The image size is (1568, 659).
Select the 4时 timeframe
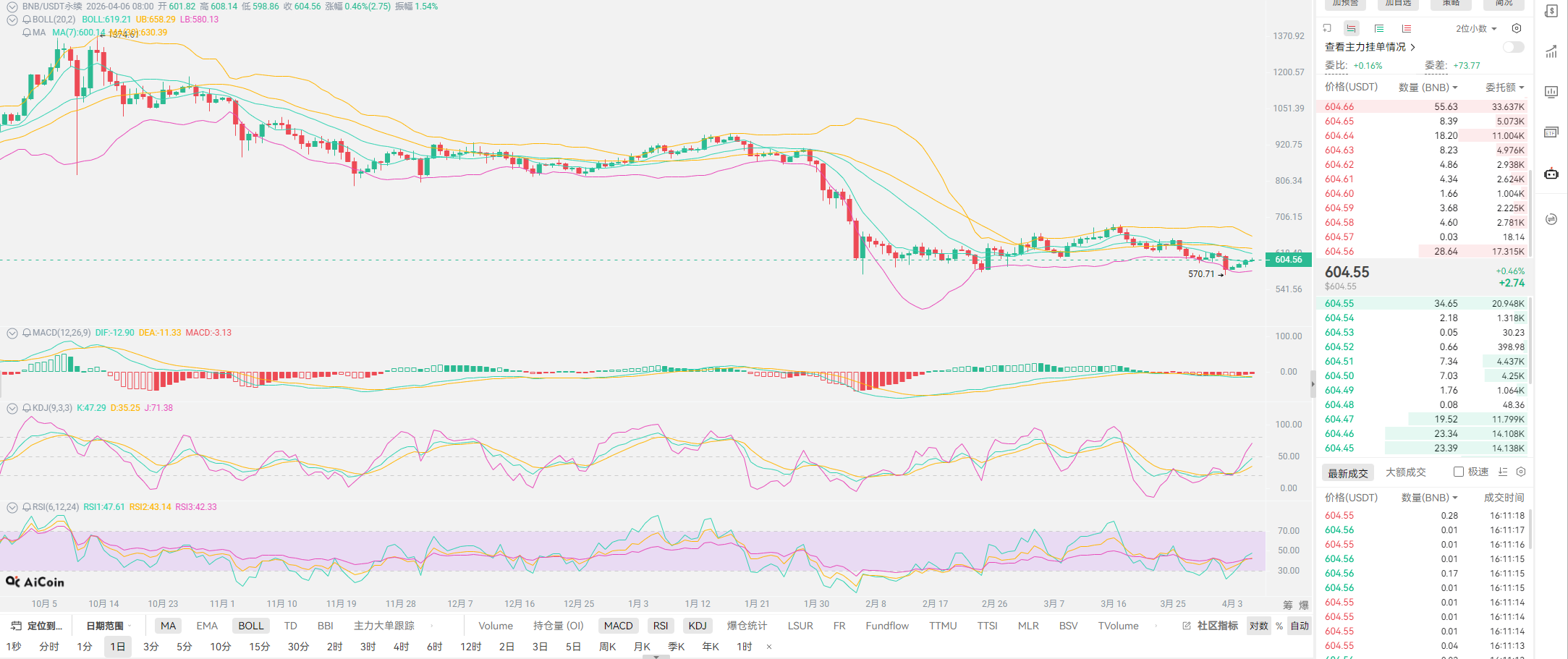click(401, 647)
